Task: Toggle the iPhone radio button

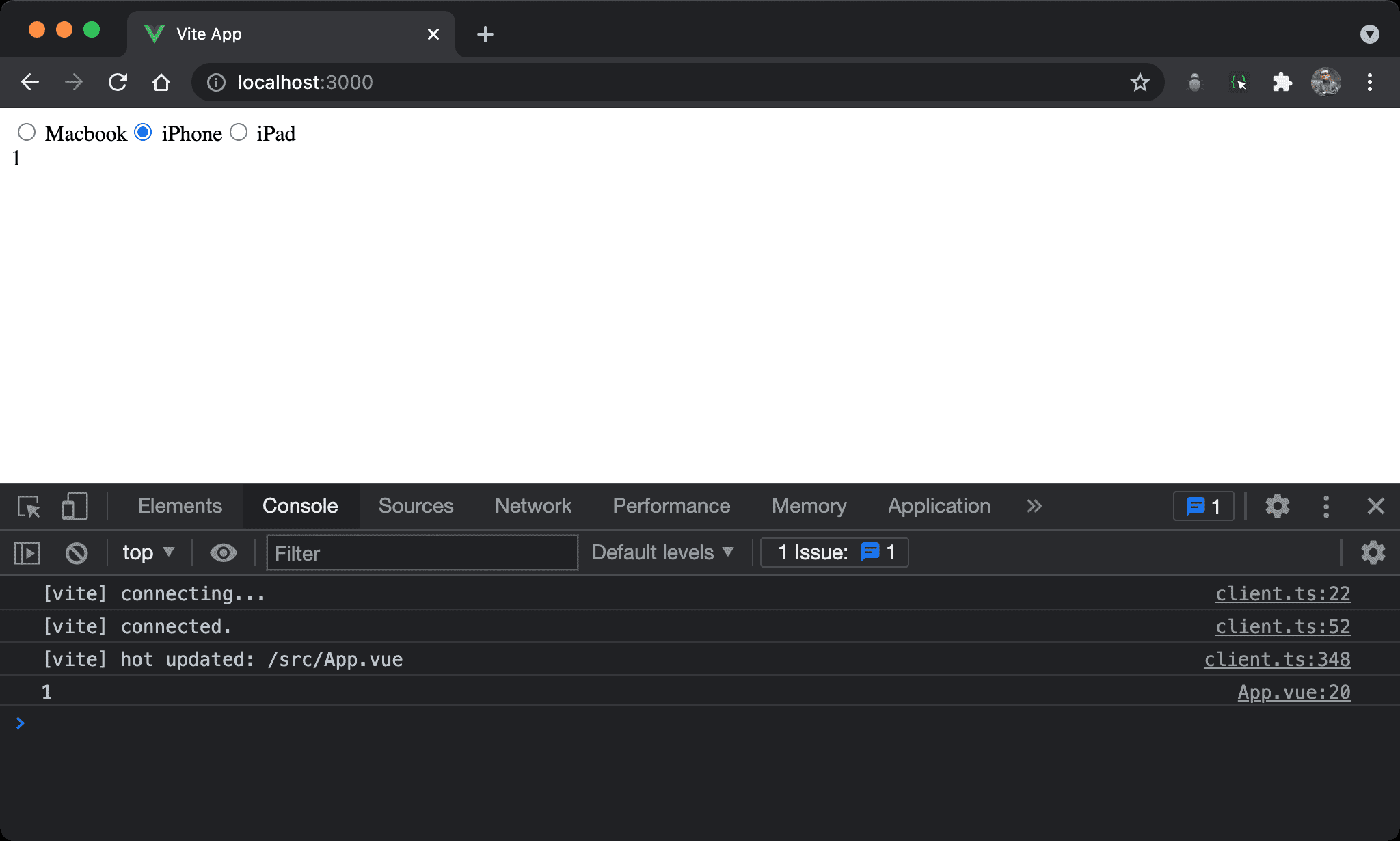Action: (144, 132)
